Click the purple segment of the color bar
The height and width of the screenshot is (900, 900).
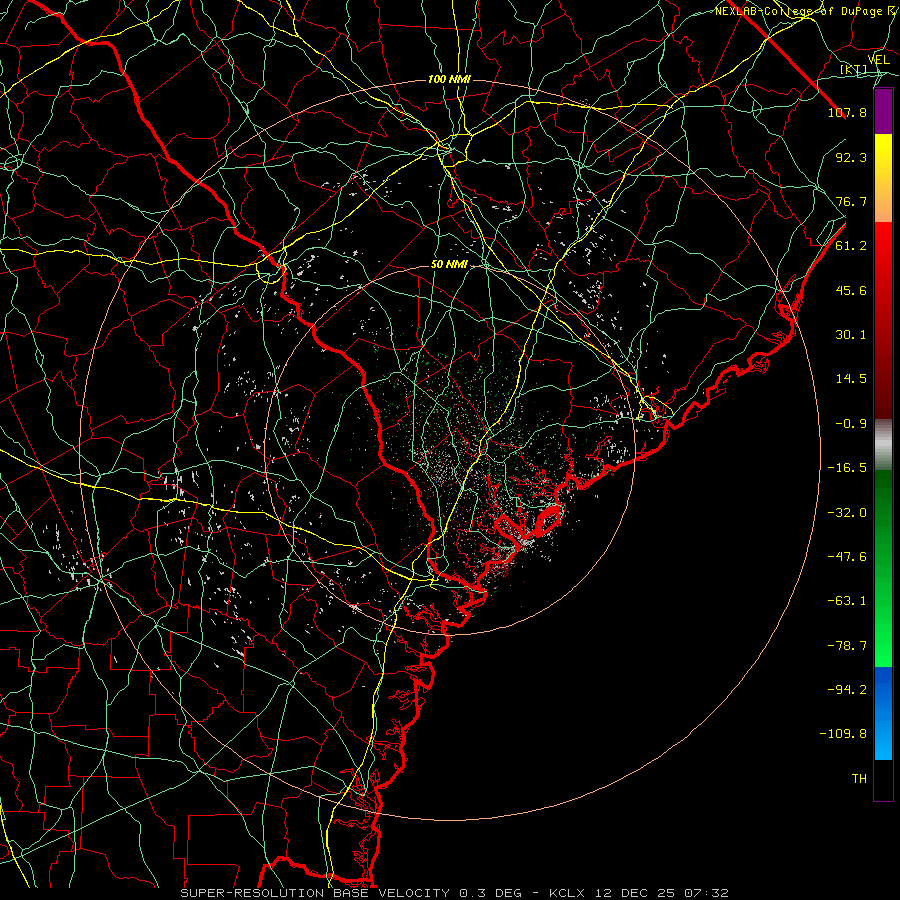(x=883, y=112)
